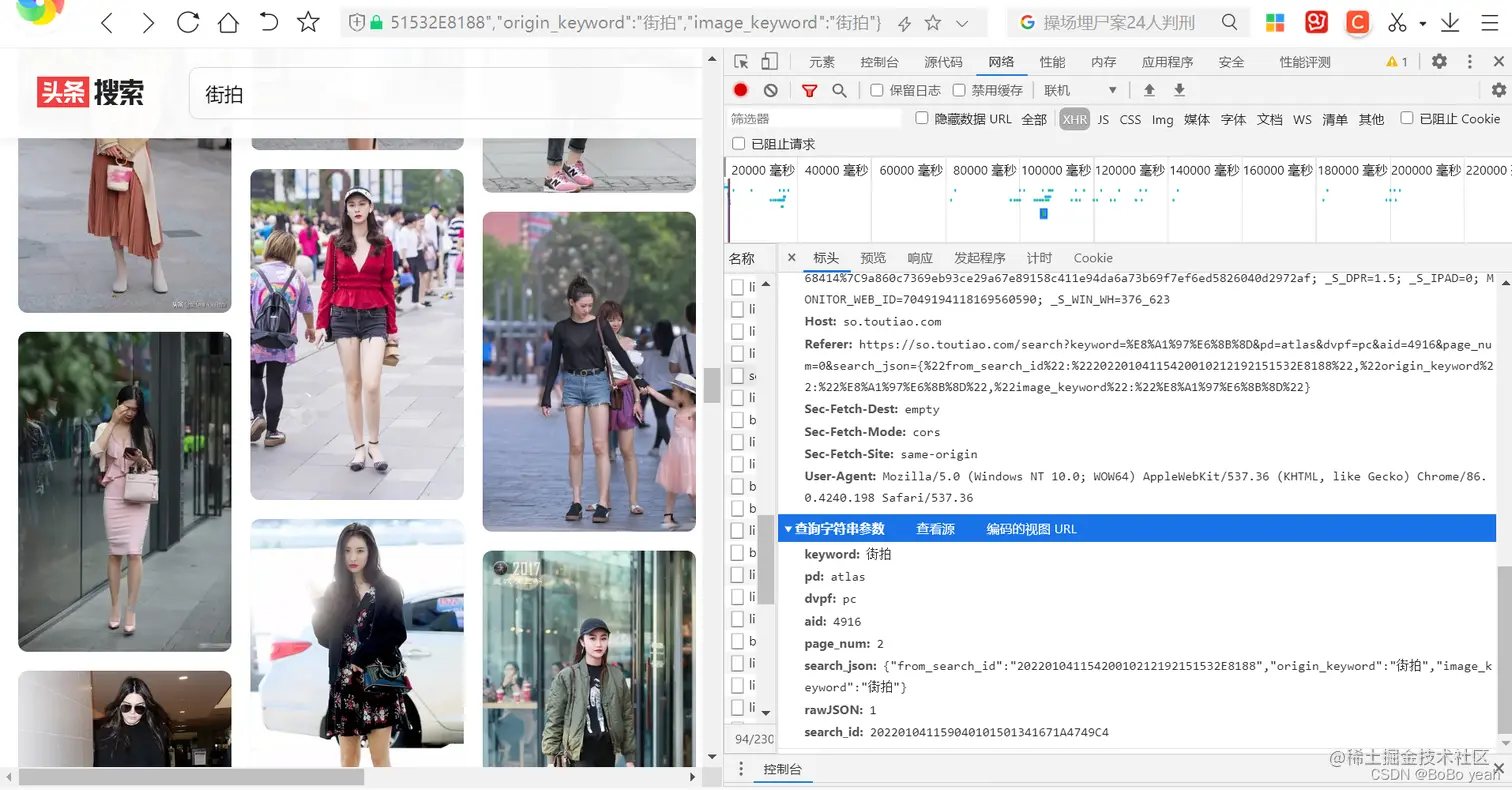The width and height of the screenshot is (1512, 790).
Task: Go to browser home page
Action: tap(228, 22)
